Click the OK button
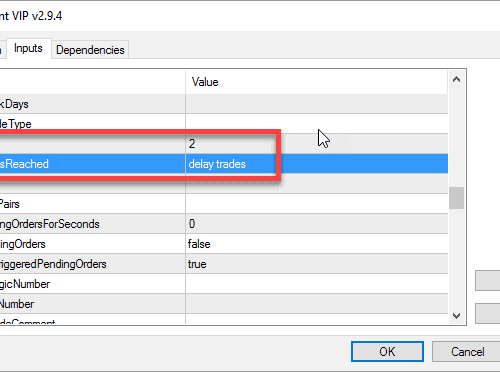Image resolution: width=500 pixels, height=372 pixels. tap(387, 351)
